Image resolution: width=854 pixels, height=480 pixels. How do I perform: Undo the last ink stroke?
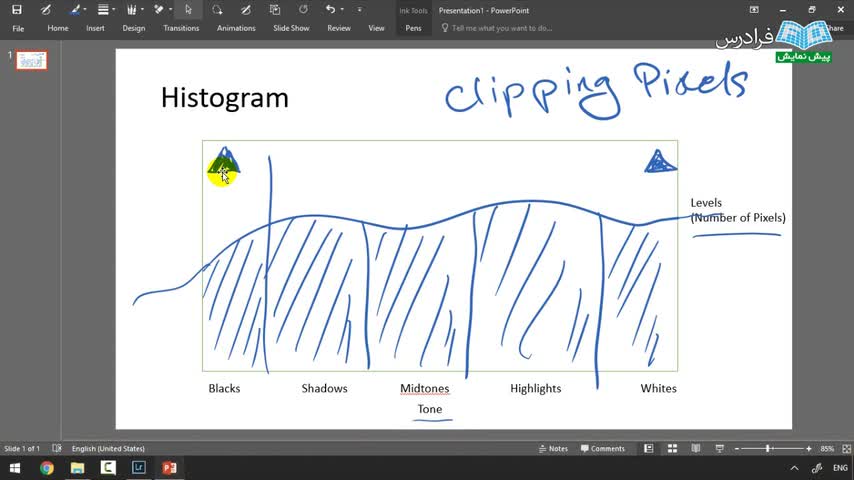[x=330, y=9]
